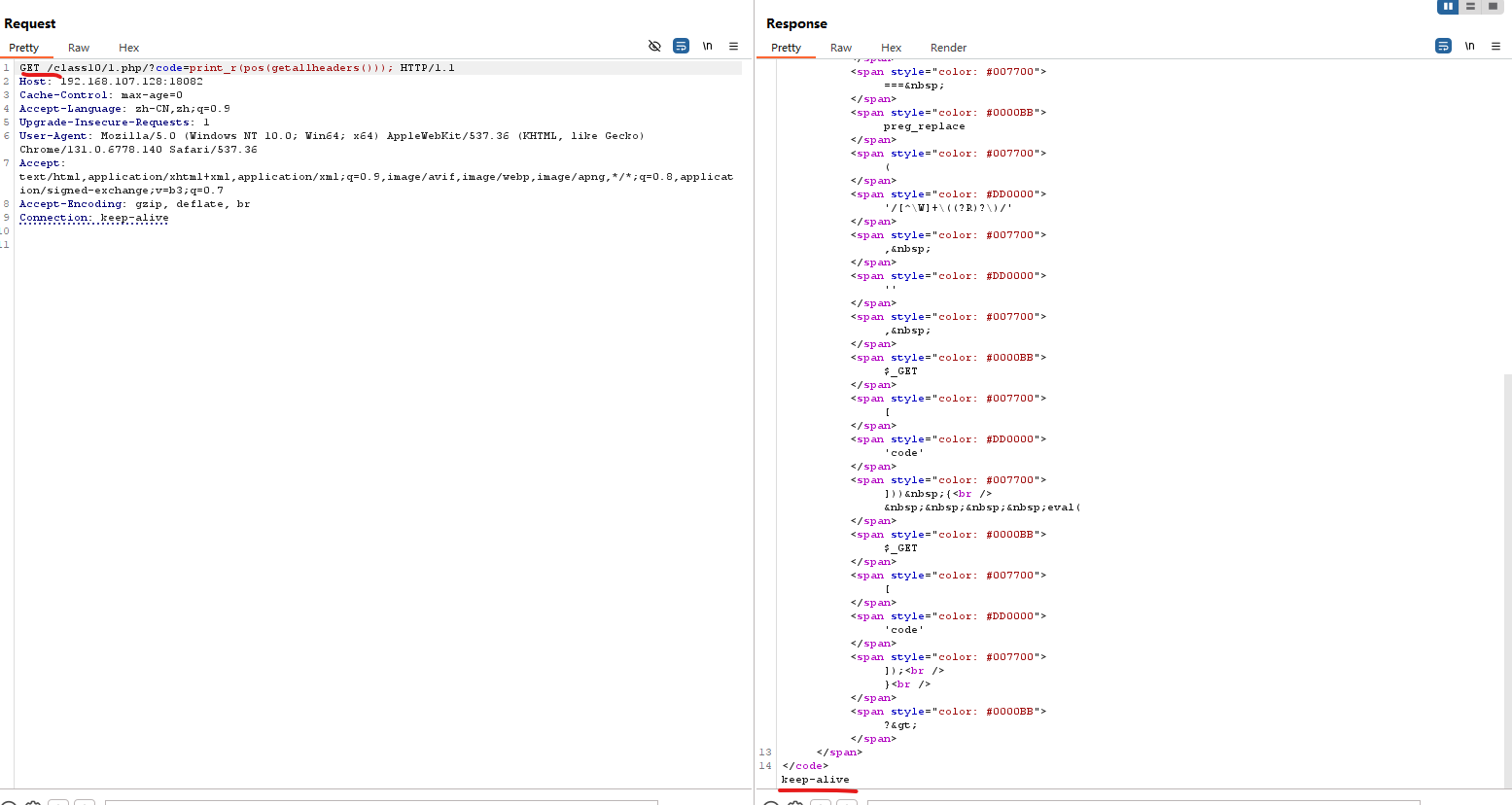Viewport: 1512px width, 805px height.
Task: Click response line number 13 in gutter
Action: tap(765, 752)
